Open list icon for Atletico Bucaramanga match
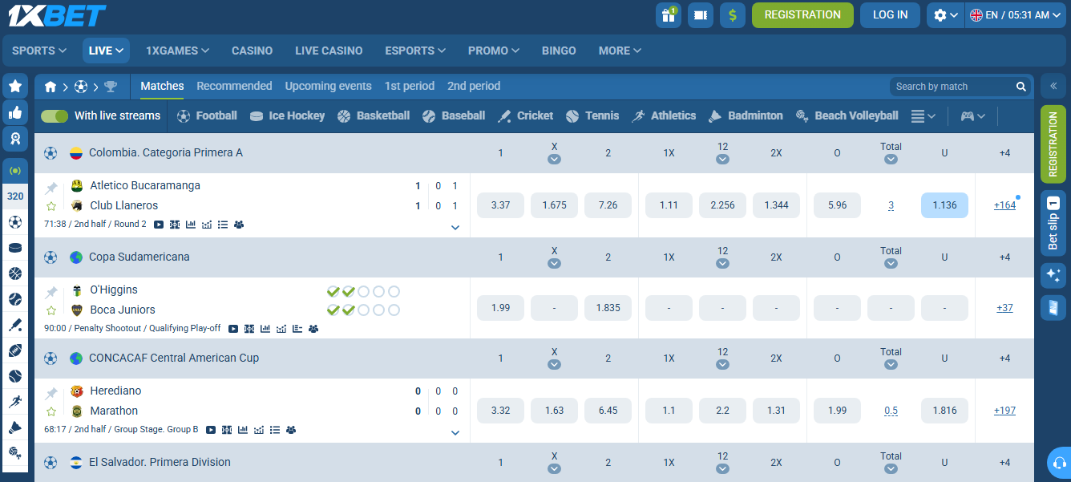The height and width of the screenshot is (482, 1071). click(x=223, y=224)
